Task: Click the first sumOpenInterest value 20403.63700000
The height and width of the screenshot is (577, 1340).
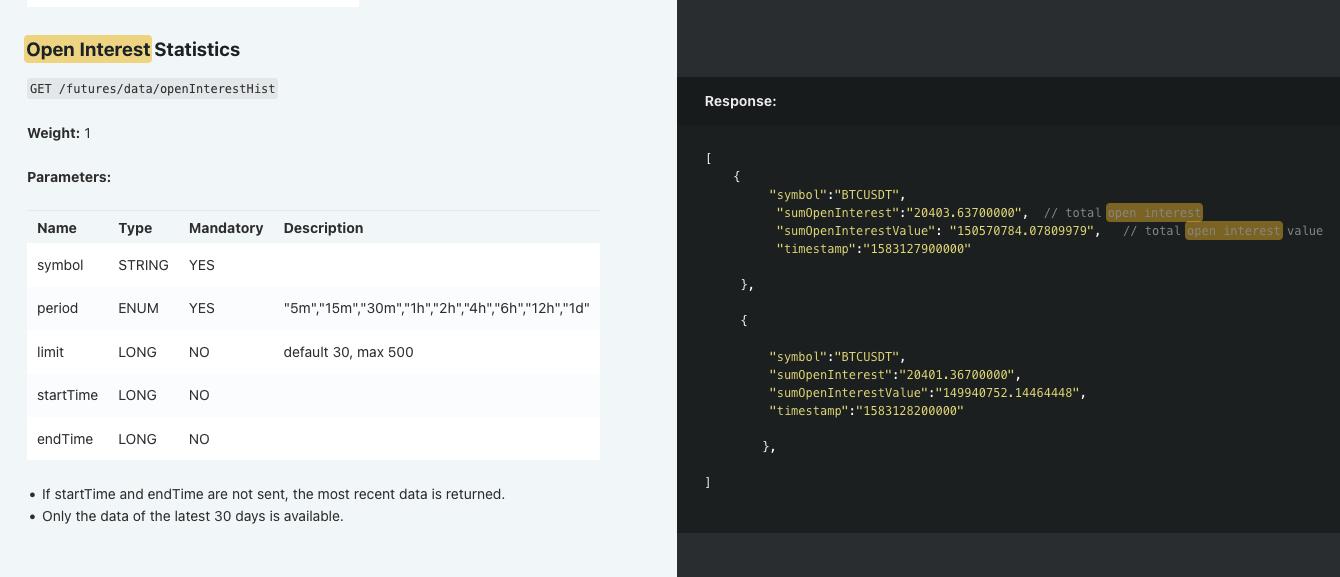Action: [x=966, y=213]
